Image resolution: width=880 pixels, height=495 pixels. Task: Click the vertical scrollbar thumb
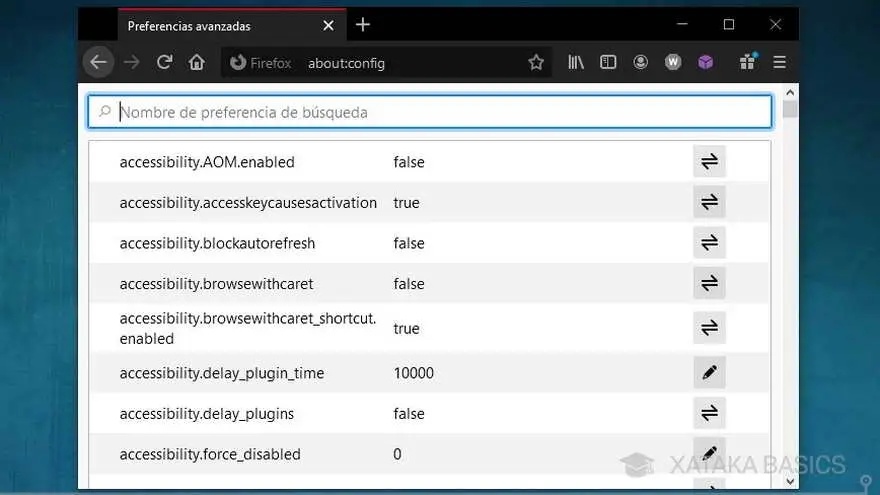790,108
